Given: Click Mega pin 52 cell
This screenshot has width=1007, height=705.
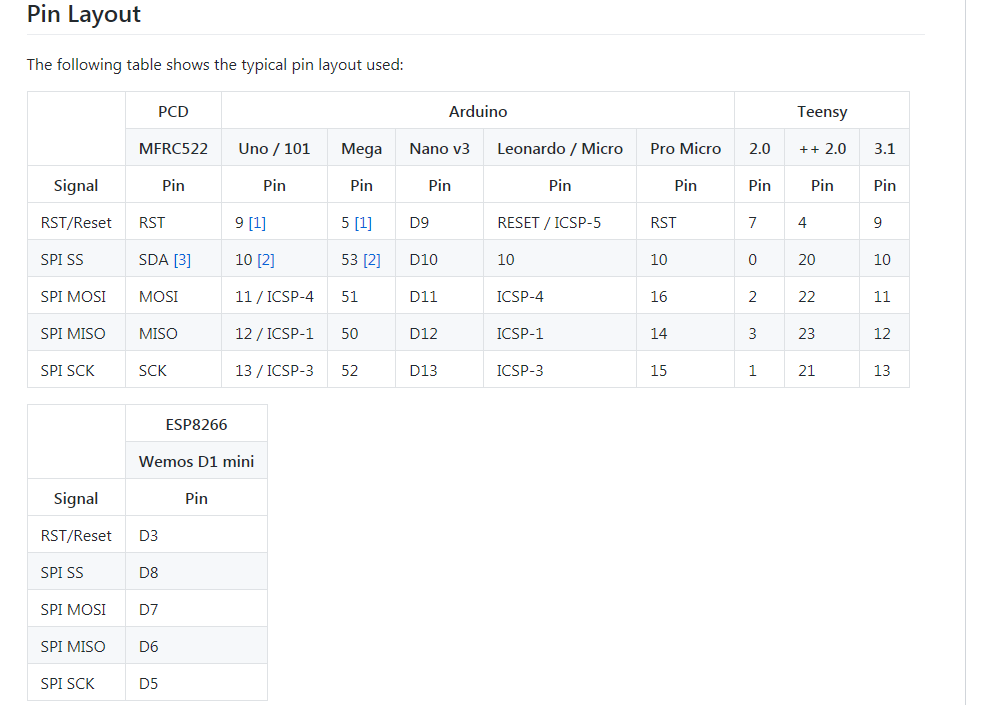Looking at the screenshot, I should pyautogui.click(x=362, y=371).
